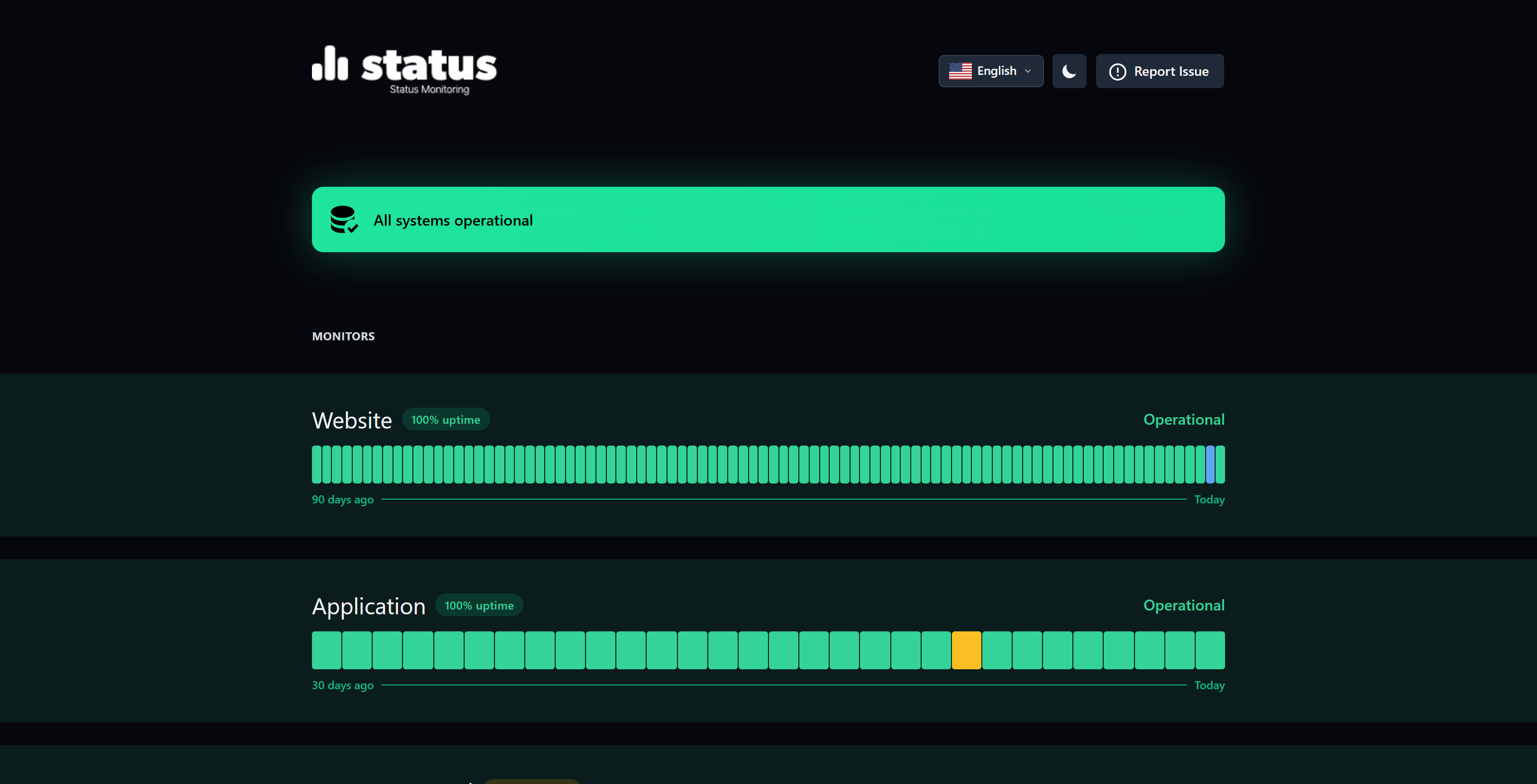This screenshot has height=784, width=1537.
Task: Click the Report Issue button
Action: coord(1160,72)
